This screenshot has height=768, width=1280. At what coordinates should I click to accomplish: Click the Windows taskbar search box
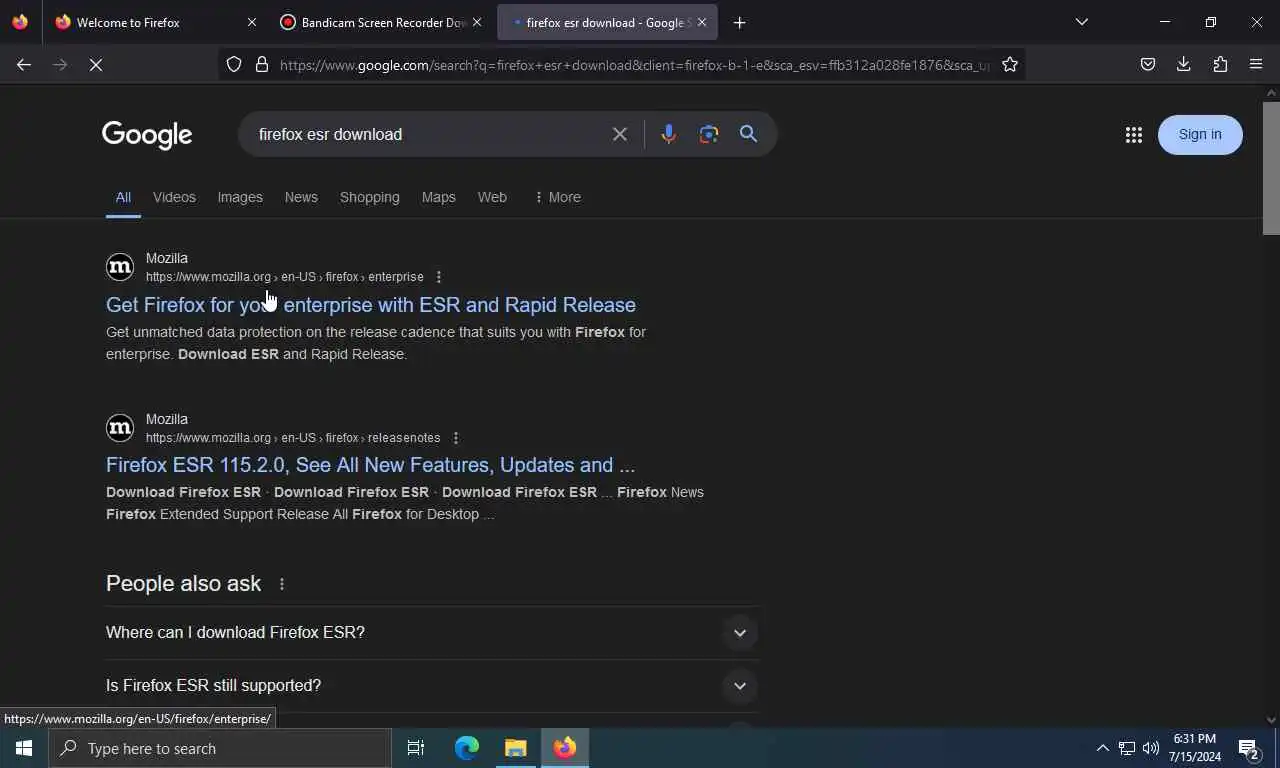click(x=220, y=748)
